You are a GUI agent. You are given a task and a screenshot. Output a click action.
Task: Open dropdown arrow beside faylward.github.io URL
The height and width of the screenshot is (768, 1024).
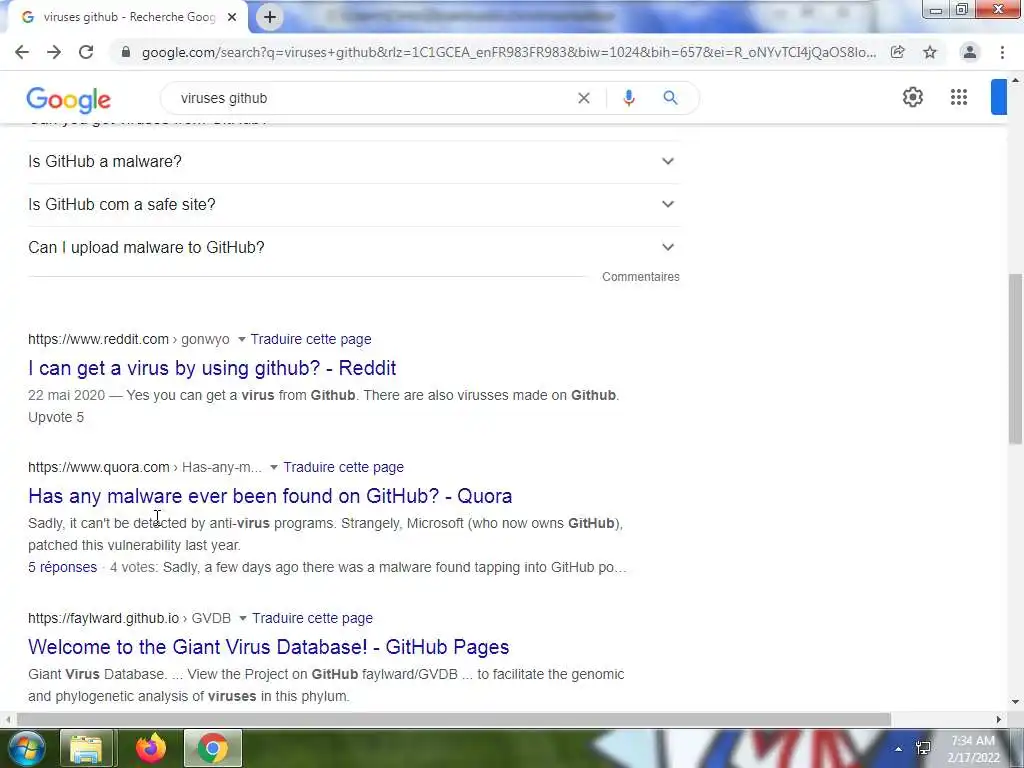pyautogui.click(x=243, y=618)
